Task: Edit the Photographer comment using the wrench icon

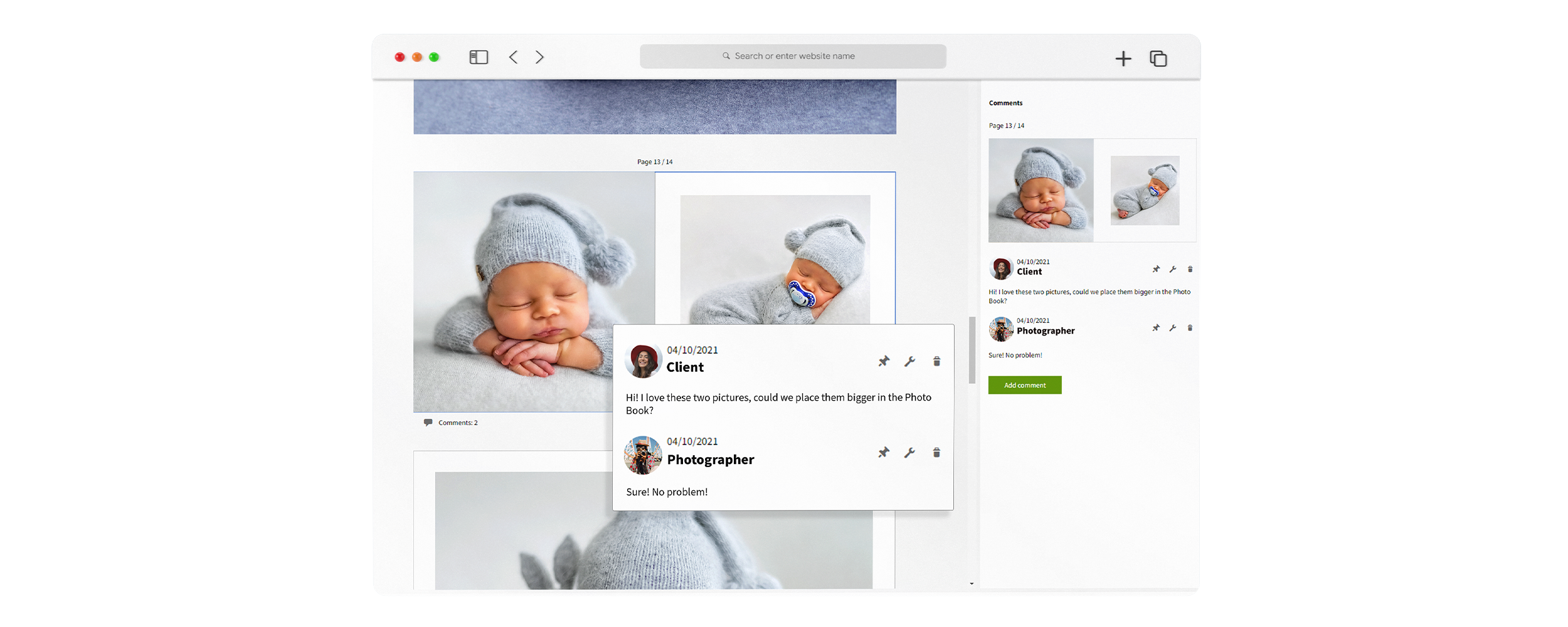Action: [x=910, y=452]
